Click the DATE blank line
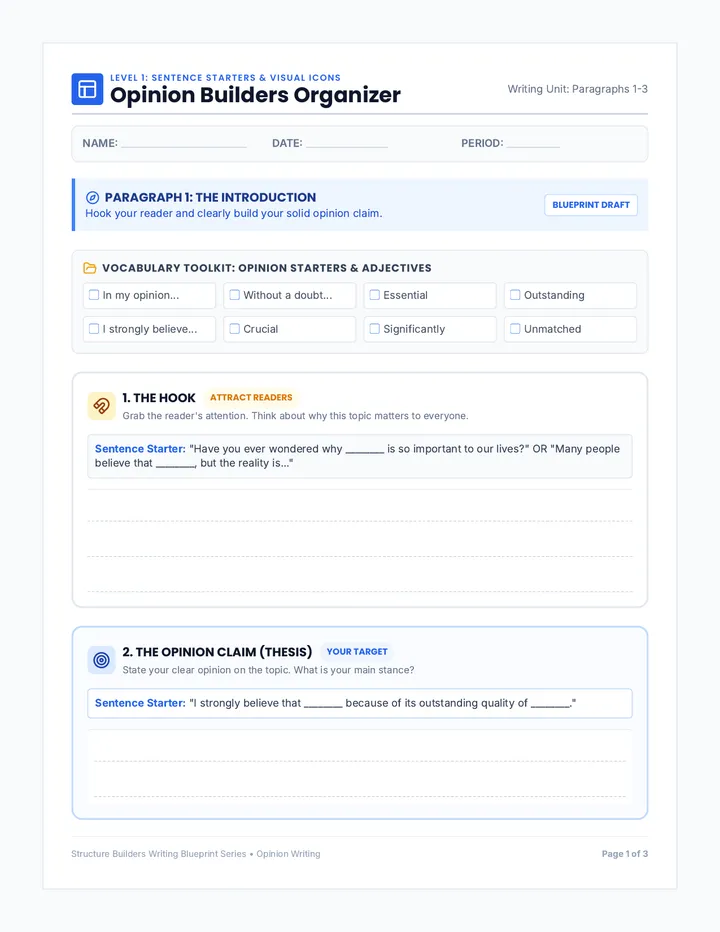 (x=347, y=144)
